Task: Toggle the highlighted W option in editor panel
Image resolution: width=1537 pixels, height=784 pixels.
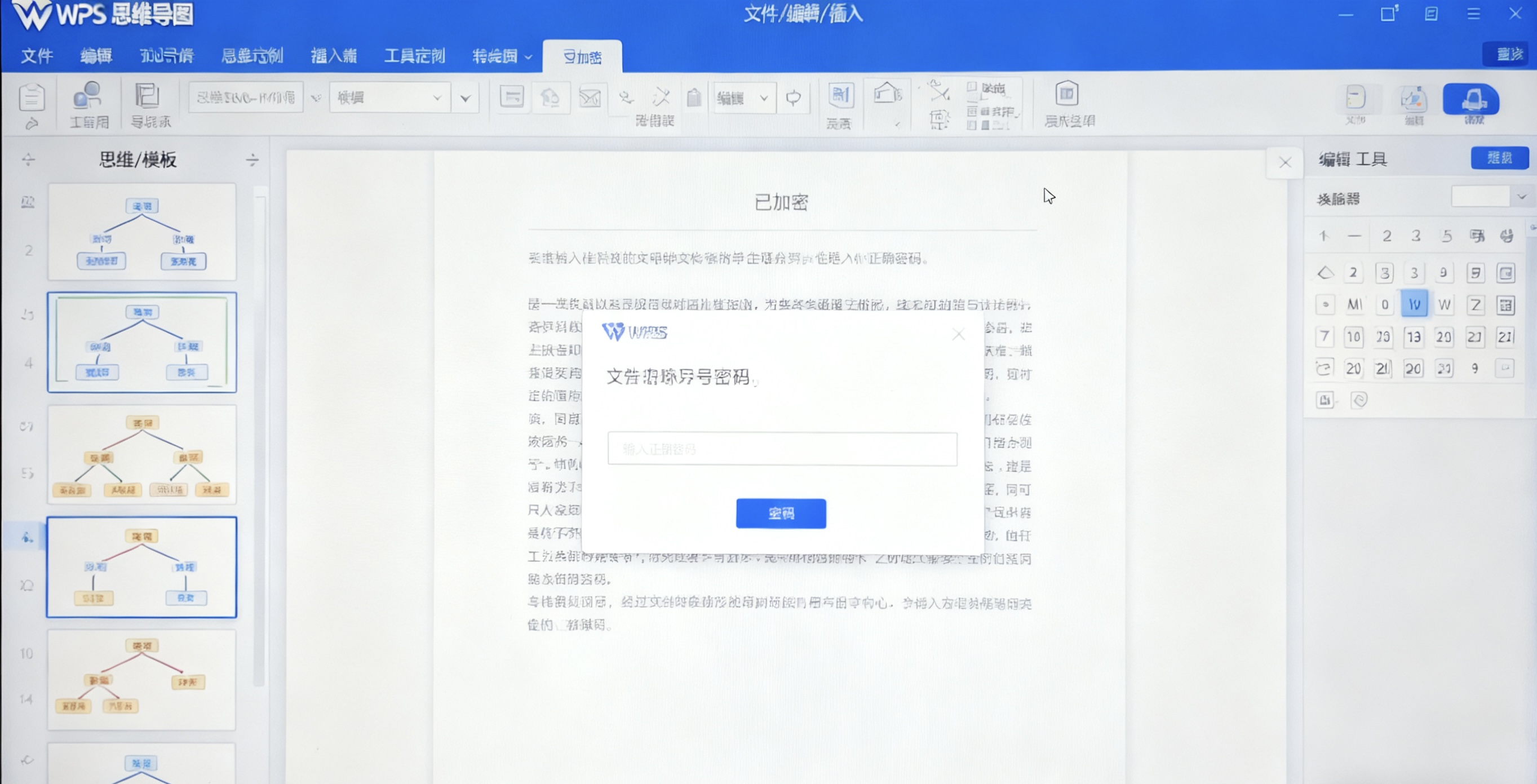Action: click(1414, 304)
